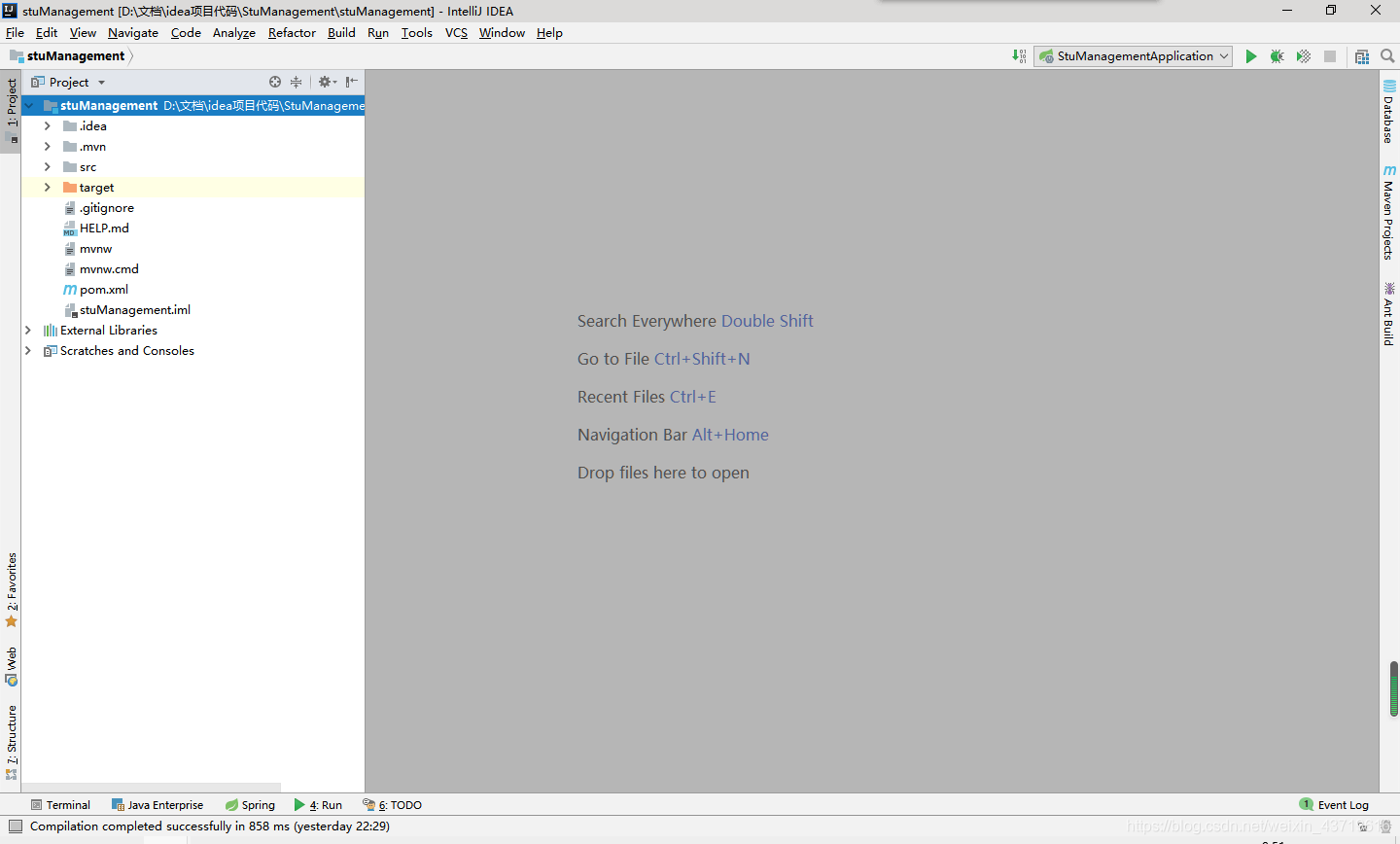Select the .gitignore file
Image resolution: width=1400 pixels, height=844 pixels.
coord(107,208)
